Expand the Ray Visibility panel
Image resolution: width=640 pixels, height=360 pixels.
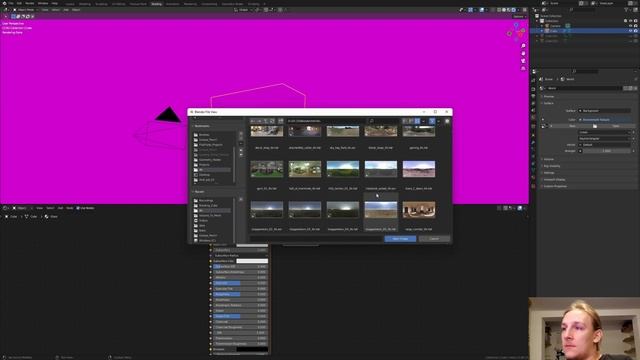[x=551, y=166]
